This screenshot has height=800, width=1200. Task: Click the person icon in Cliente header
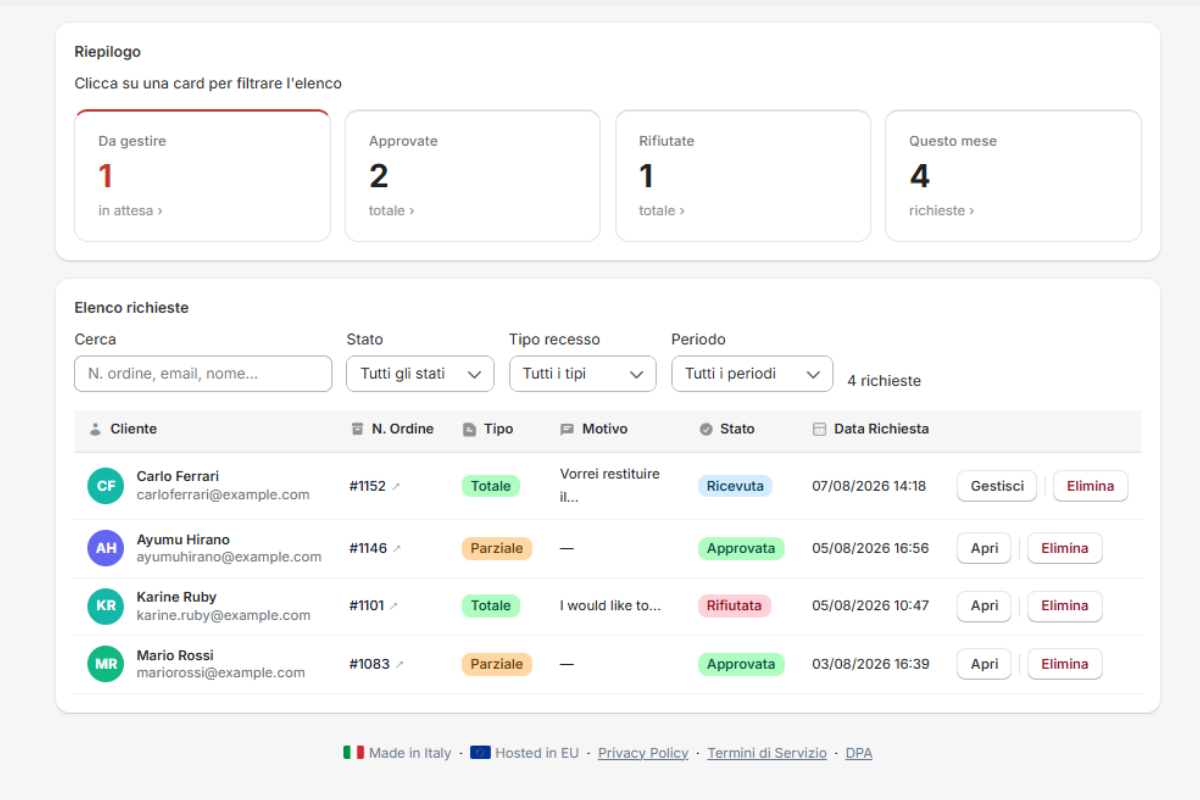coord(95,429)
